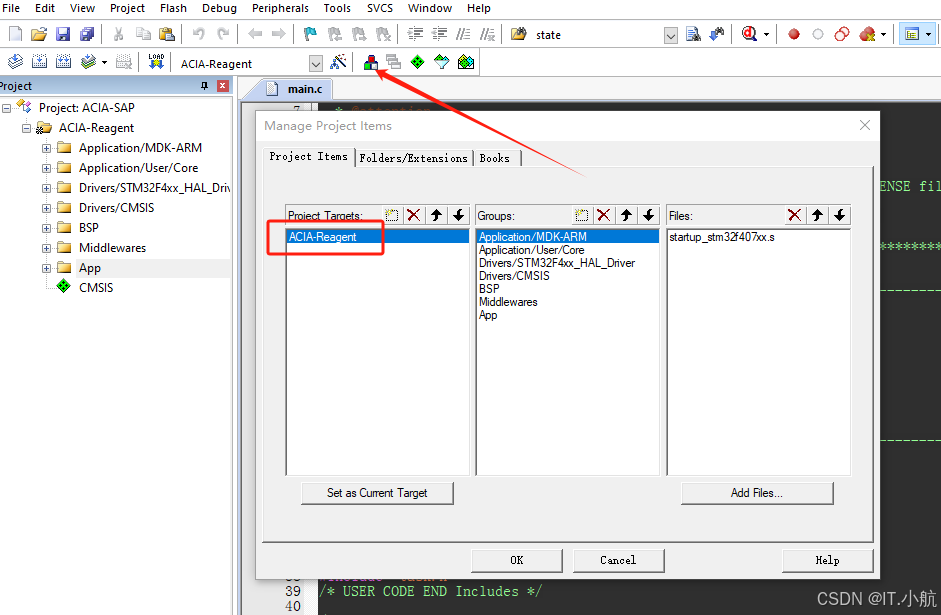
Task: Delete the selected group red X
Action: pos(604,215)
